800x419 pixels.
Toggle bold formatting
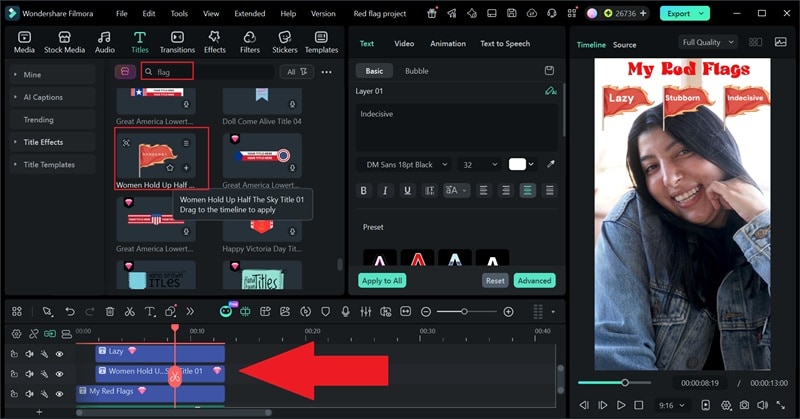(364, 190)
